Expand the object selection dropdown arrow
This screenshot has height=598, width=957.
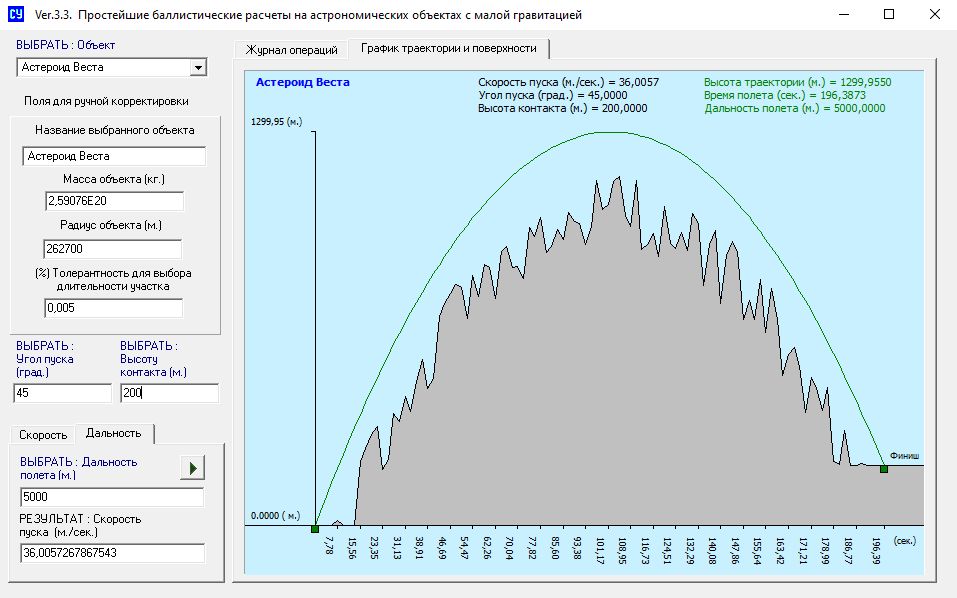pos(198,67)
